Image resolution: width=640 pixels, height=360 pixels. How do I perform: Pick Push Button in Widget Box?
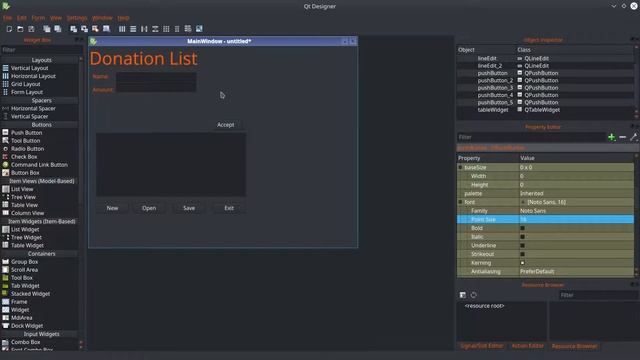[27, 133]
